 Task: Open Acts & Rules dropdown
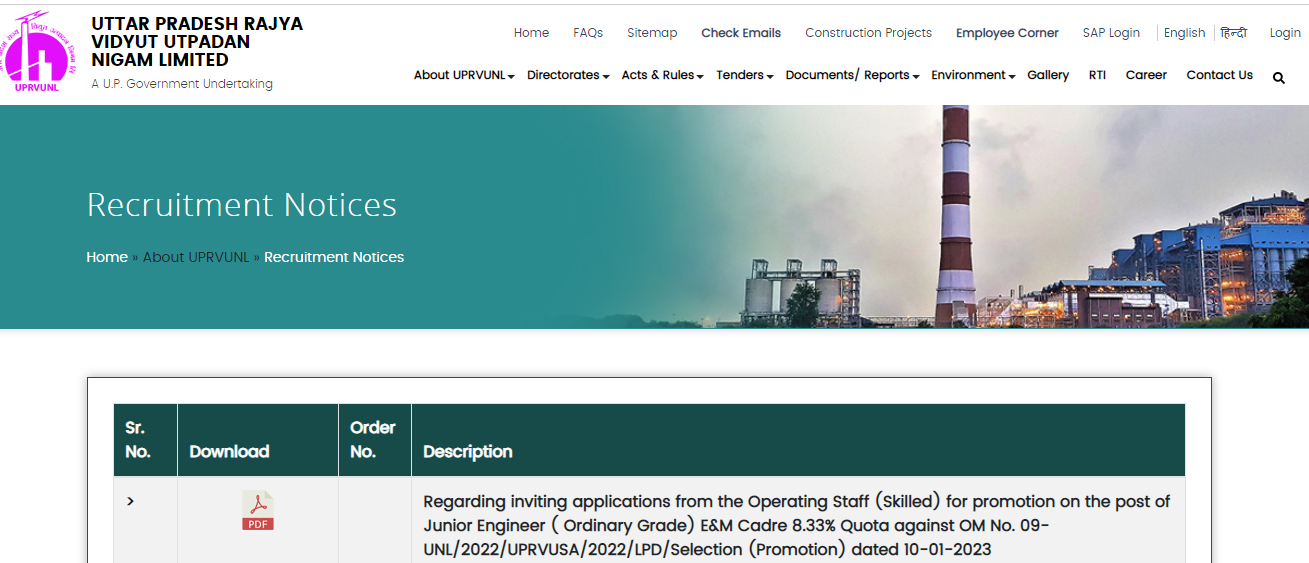pos(662,75)
